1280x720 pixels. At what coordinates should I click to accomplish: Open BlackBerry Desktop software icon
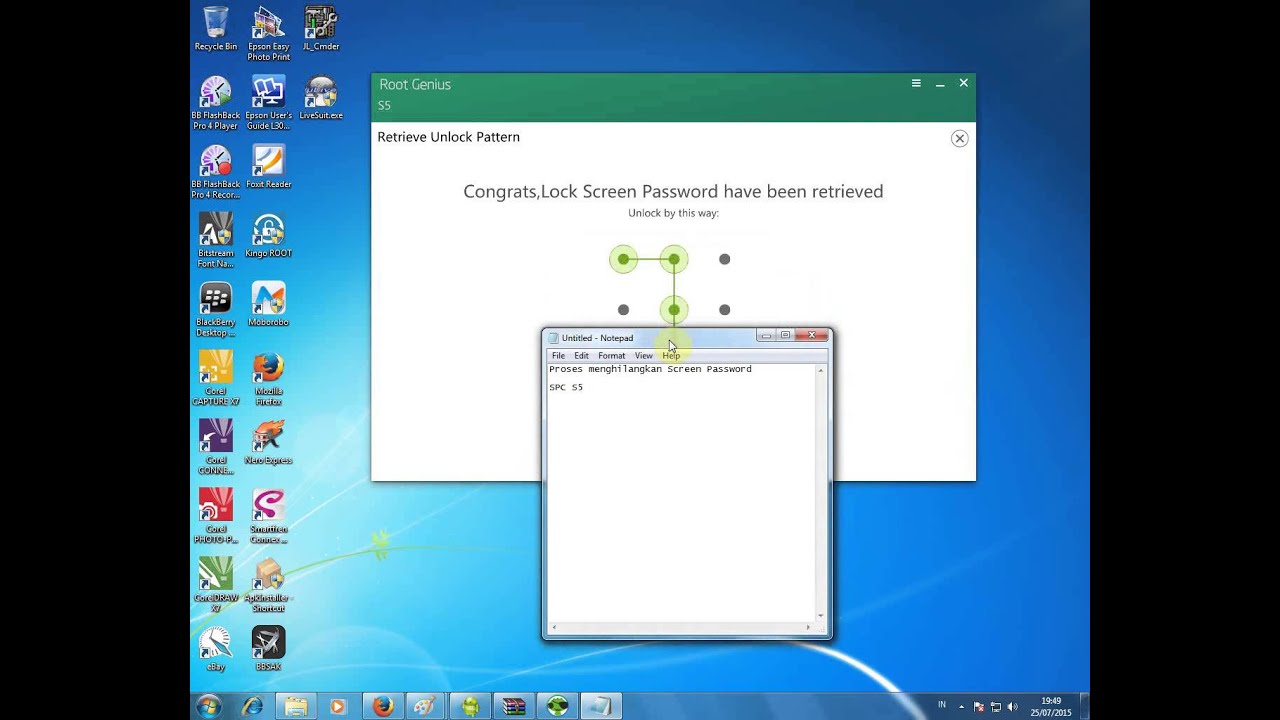(216, 310)
